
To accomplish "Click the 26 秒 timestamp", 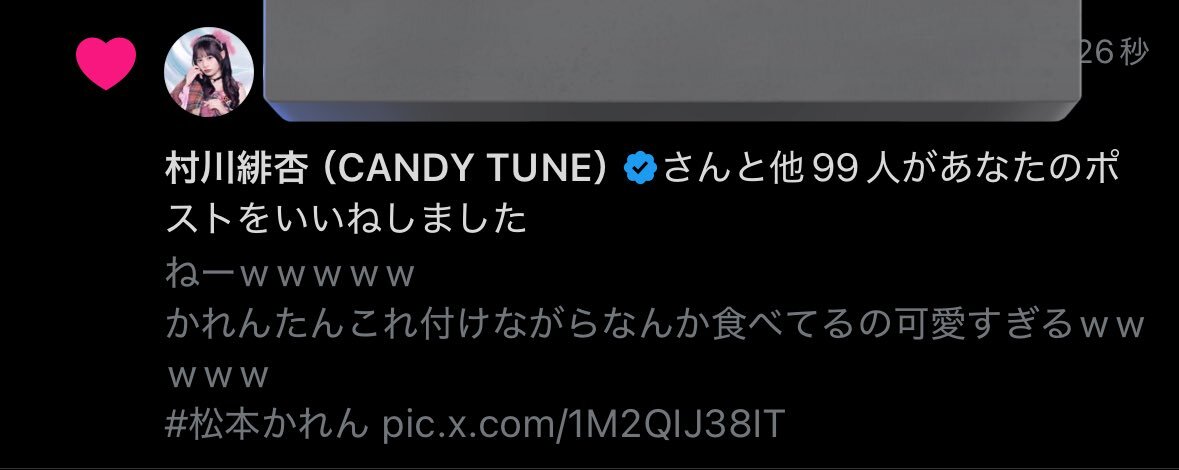I will pos(1114,53).
